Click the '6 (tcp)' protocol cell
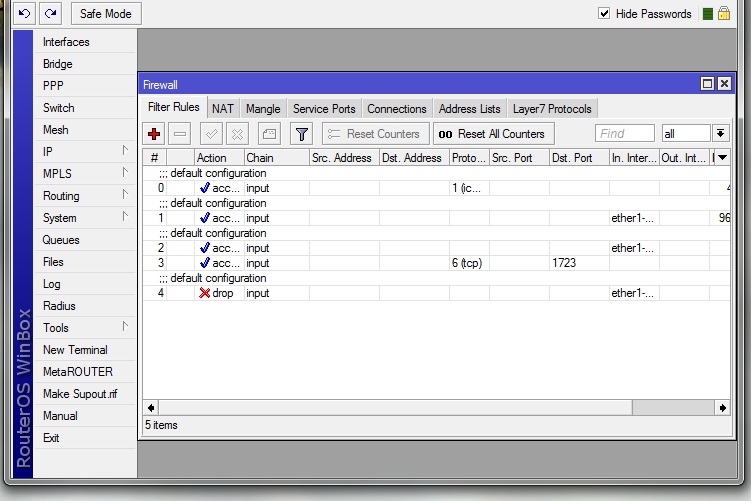 (467, 263)
